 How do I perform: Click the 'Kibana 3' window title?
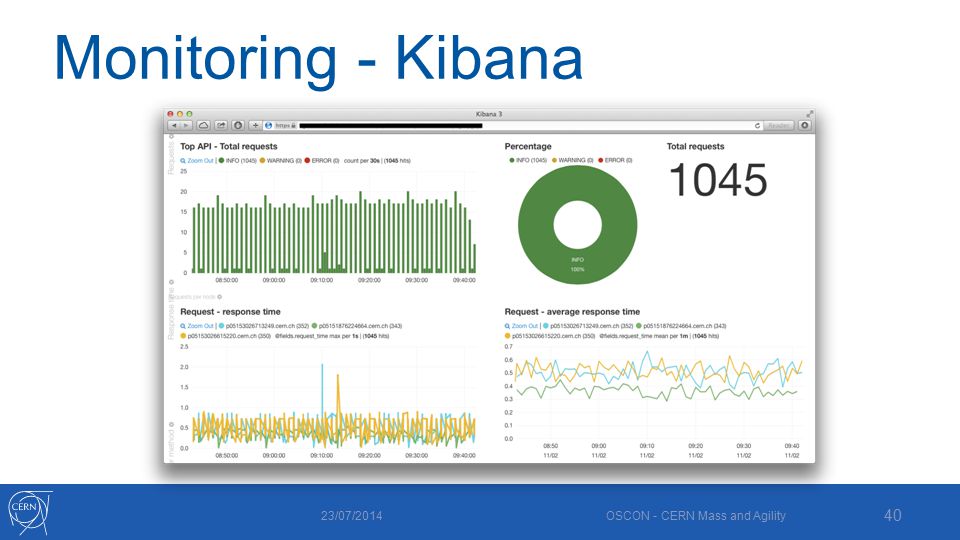pyautogui.click(x=489, y=114)
